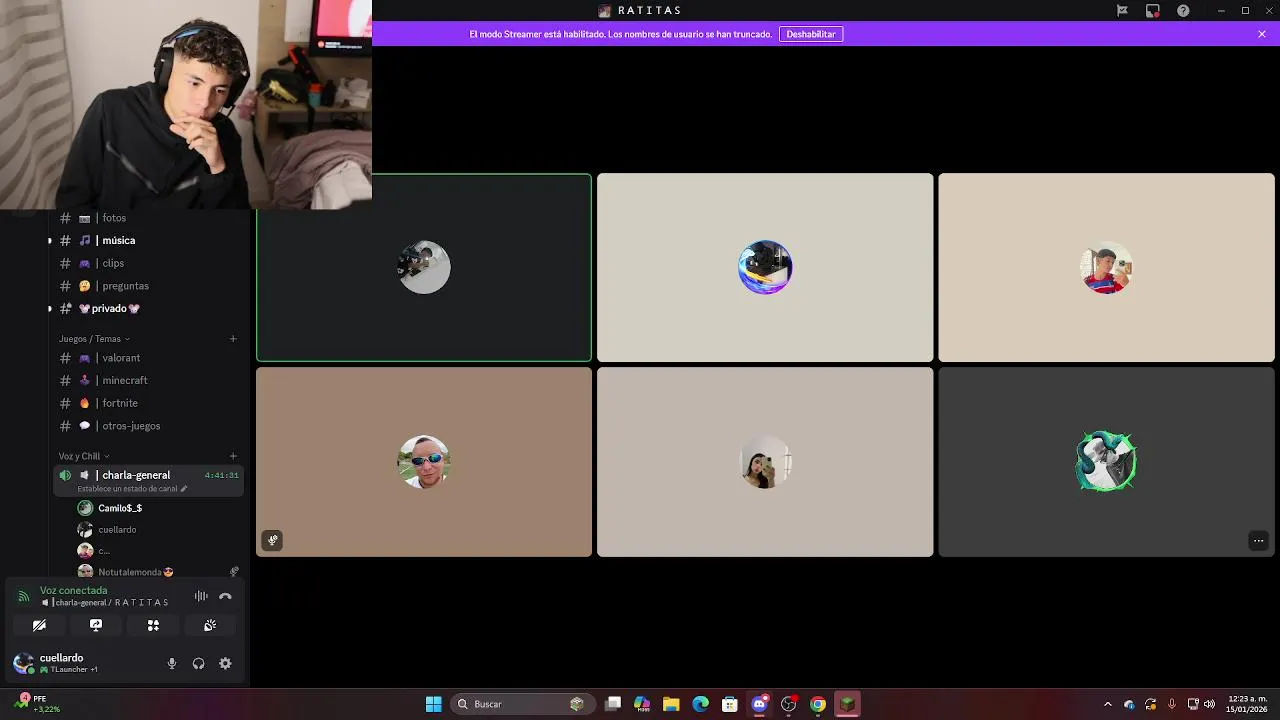Collapse the Juegos / Temas category

point(93,339)
